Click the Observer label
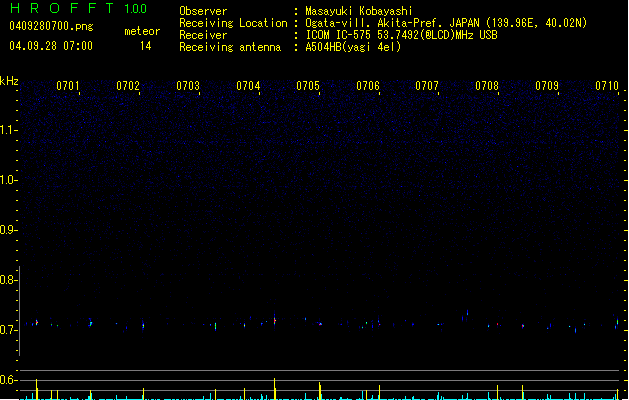The image size is (629, 400). (x=203, y=11)
